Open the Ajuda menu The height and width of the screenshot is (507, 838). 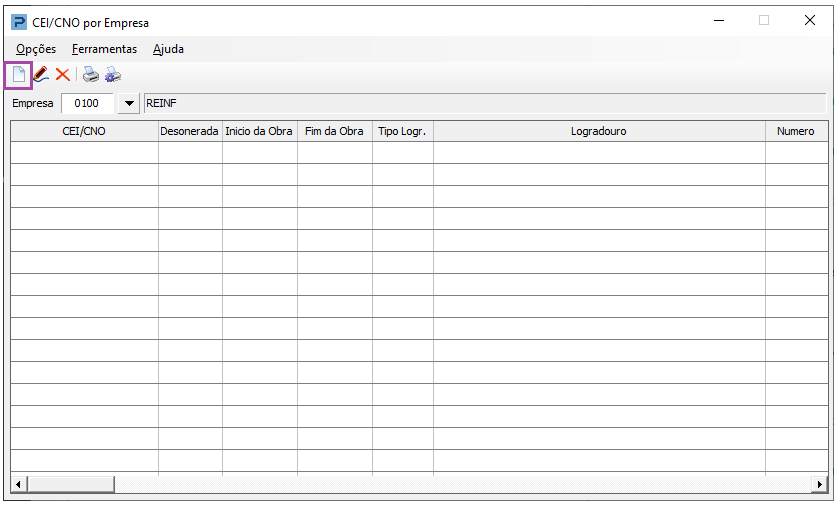click(168, 49)
